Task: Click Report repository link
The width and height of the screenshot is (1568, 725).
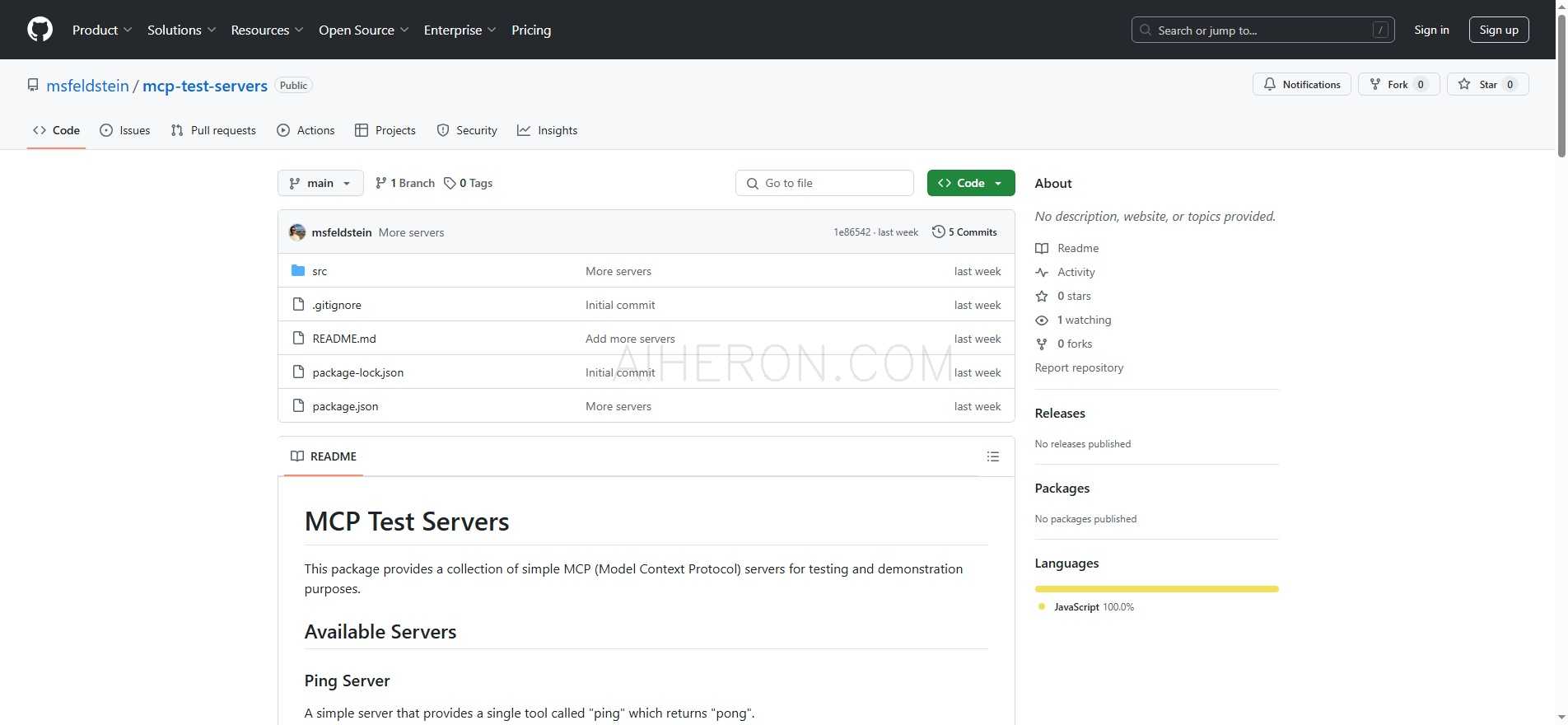Action: tap(1079, 367)
